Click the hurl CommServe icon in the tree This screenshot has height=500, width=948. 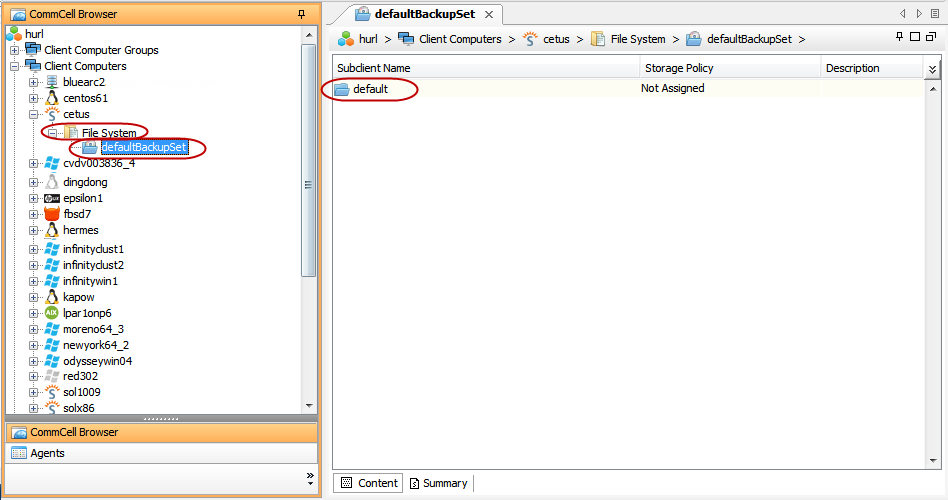[x=14, y=34]
